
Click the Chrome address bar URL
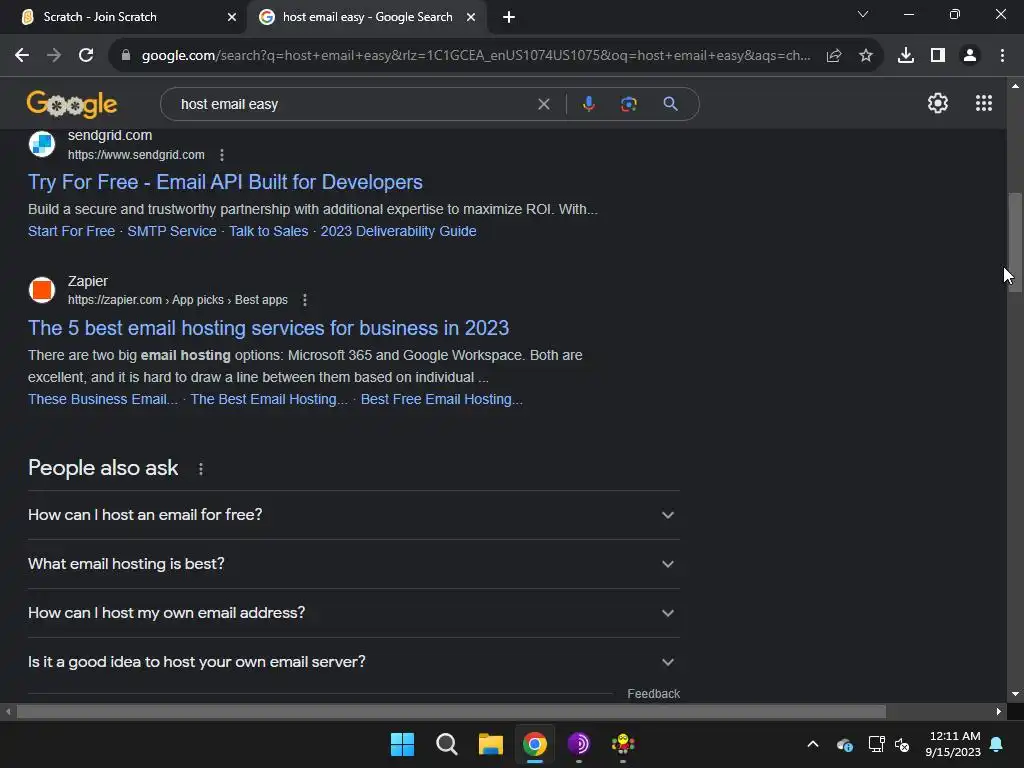pyautogui.click(x=475, y=56)
